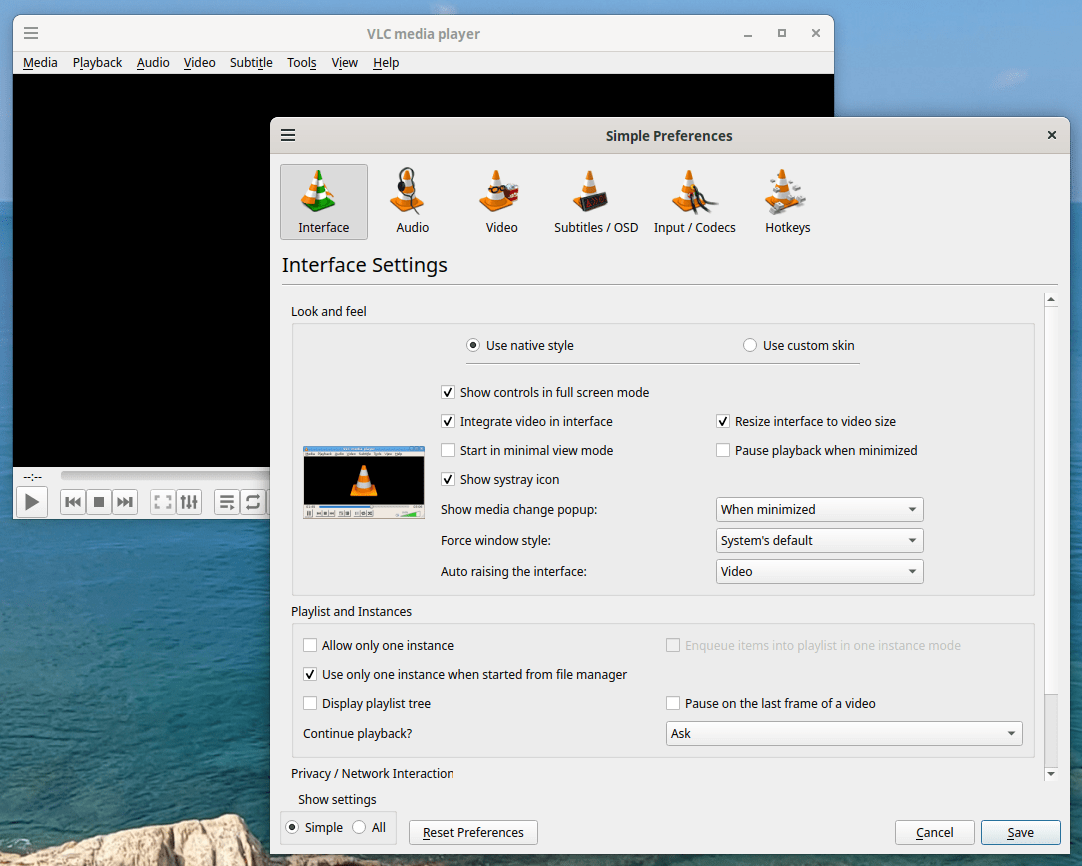The image size is (1082, 866).
Task: Close the Simple Preferences dialog
Action: point(1052,135)
